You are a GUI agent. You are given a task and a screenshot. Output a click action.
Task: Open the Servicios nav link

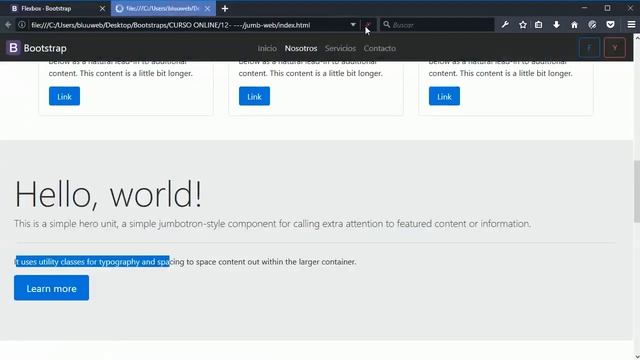[x=340, y=48]
